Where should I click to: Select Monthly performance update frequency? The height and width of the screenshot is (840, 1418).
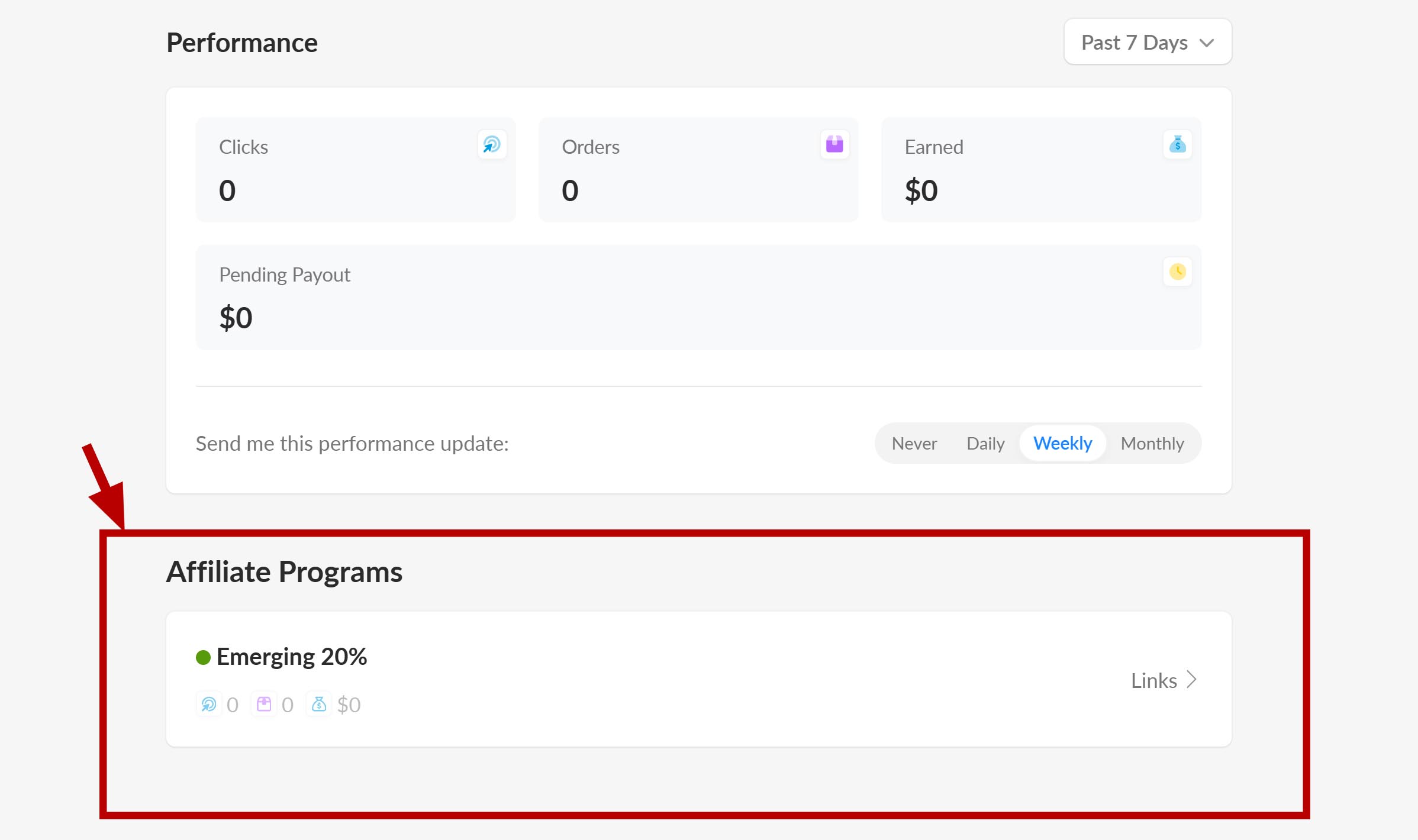coord(1152,443)
